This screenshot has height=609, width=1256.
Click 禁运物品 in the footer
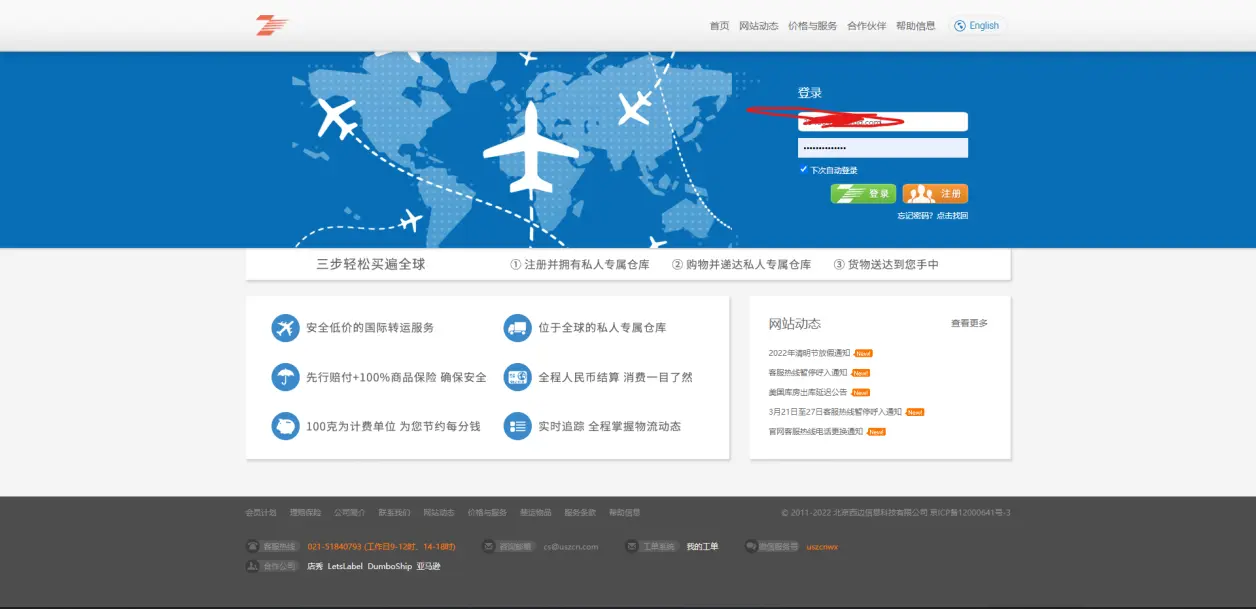click(535, 513)
